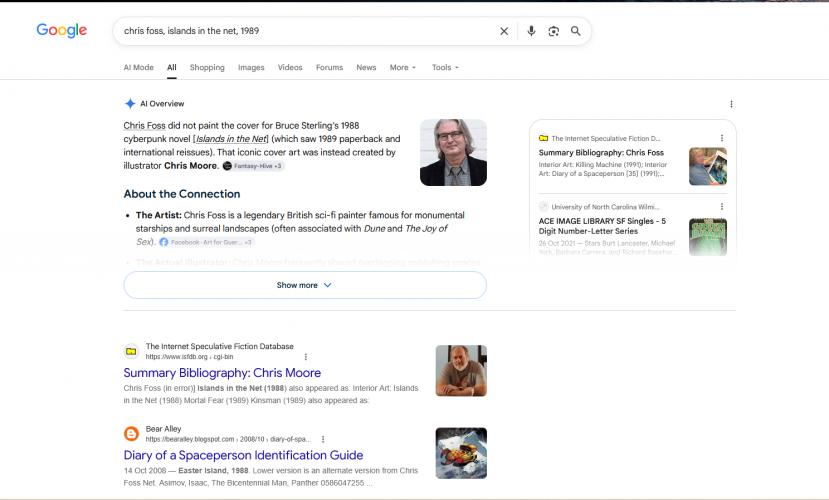The height and width of the screenshot is (500, 829).
Task: Click "University of North Carolina Wilmi..." source label
Action: pos(605,207)
